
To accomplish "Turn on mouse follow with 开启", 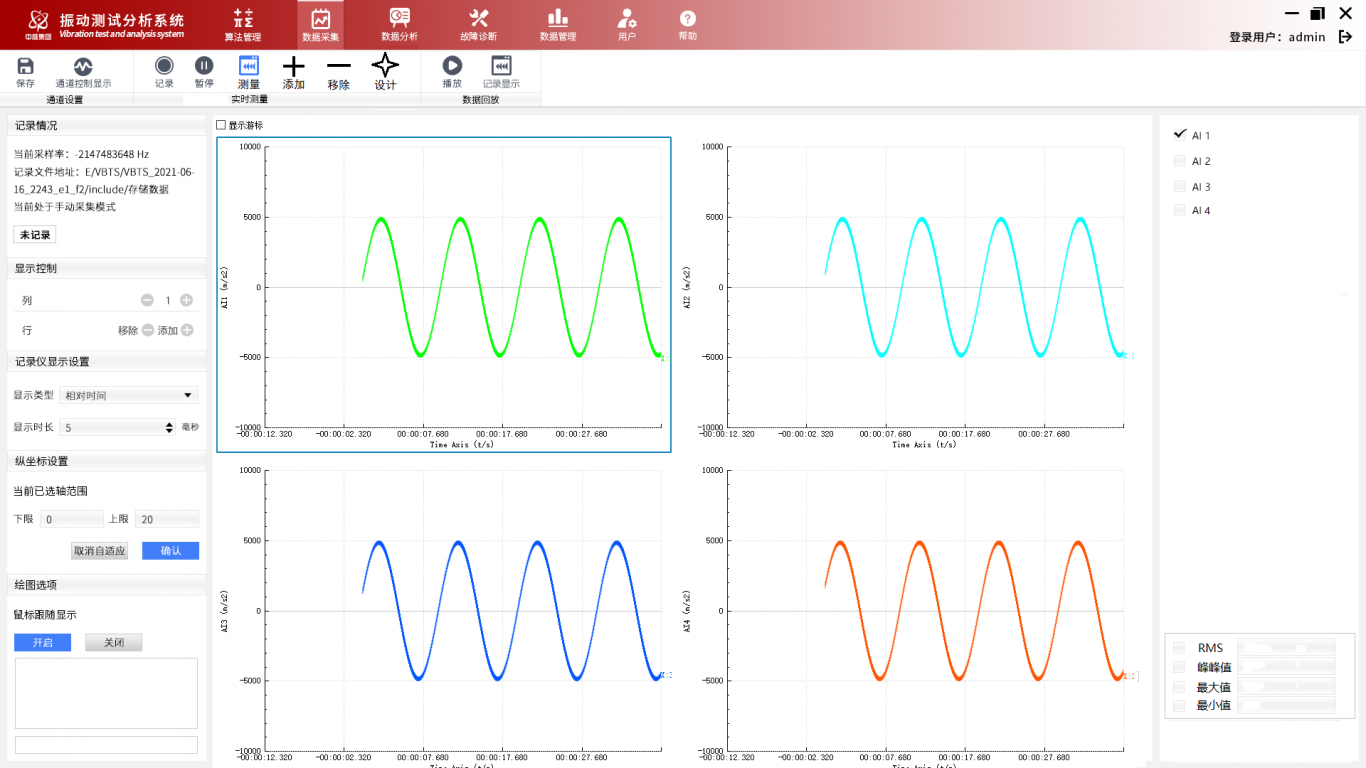I will coord(42,643).
